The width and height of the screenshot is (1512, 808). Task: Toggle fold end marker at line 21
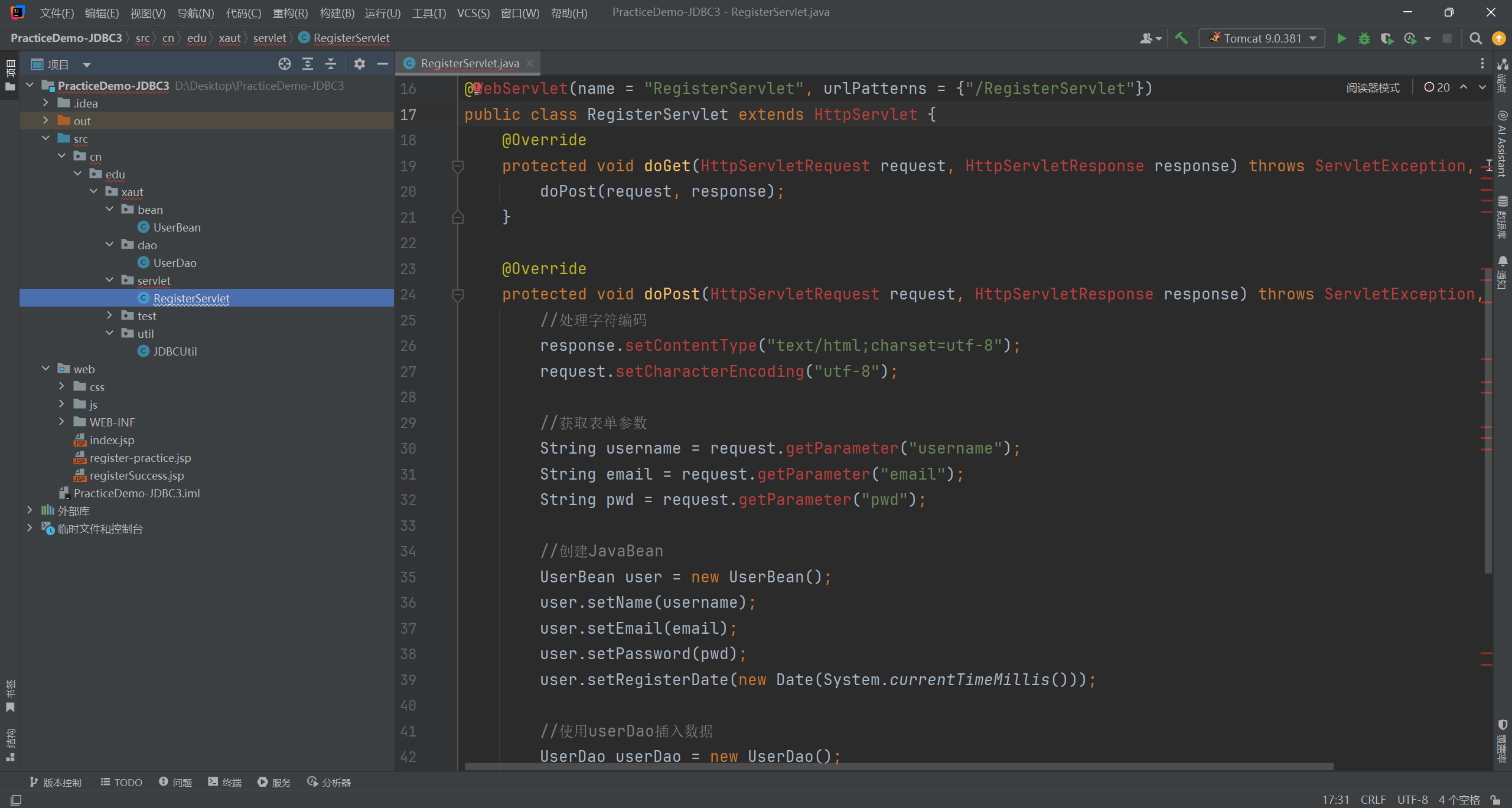[458, 217]
